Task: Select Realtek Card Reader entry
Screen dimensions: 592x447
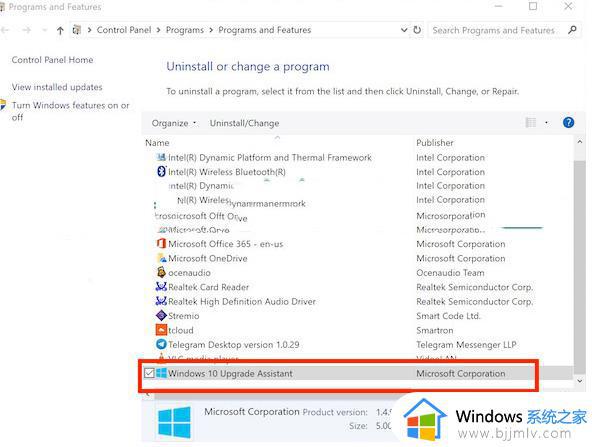Action: tap(208, 287)
